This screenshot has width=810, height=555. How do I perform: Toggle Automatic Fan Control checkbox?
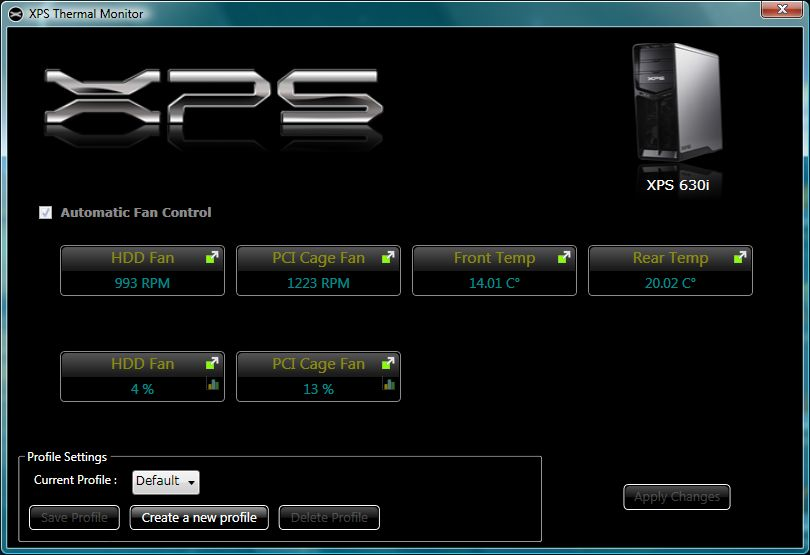45,212
